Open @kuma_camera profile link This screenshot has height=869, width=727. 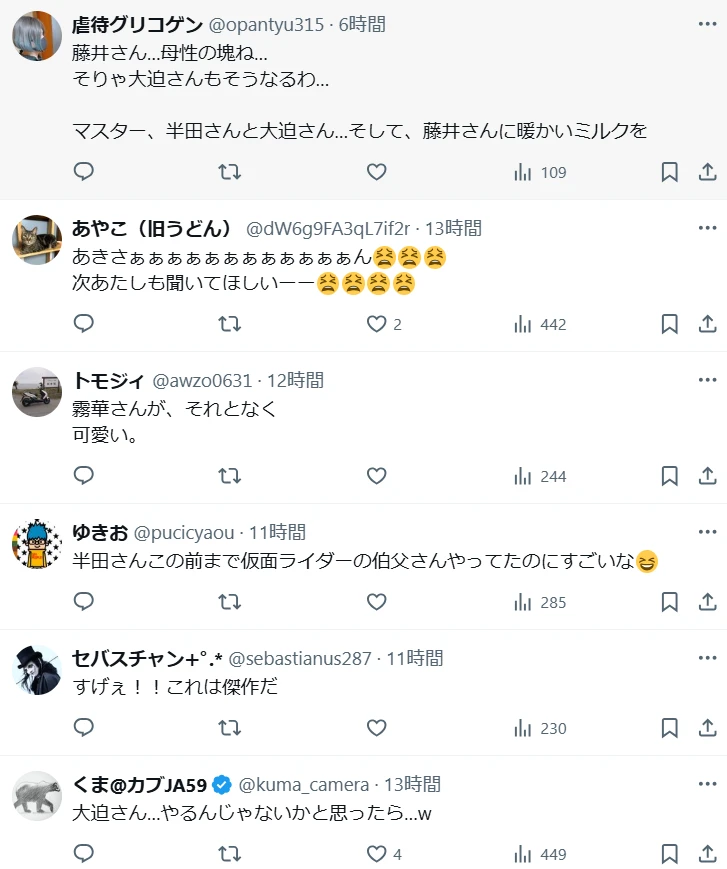click(303, 784)
